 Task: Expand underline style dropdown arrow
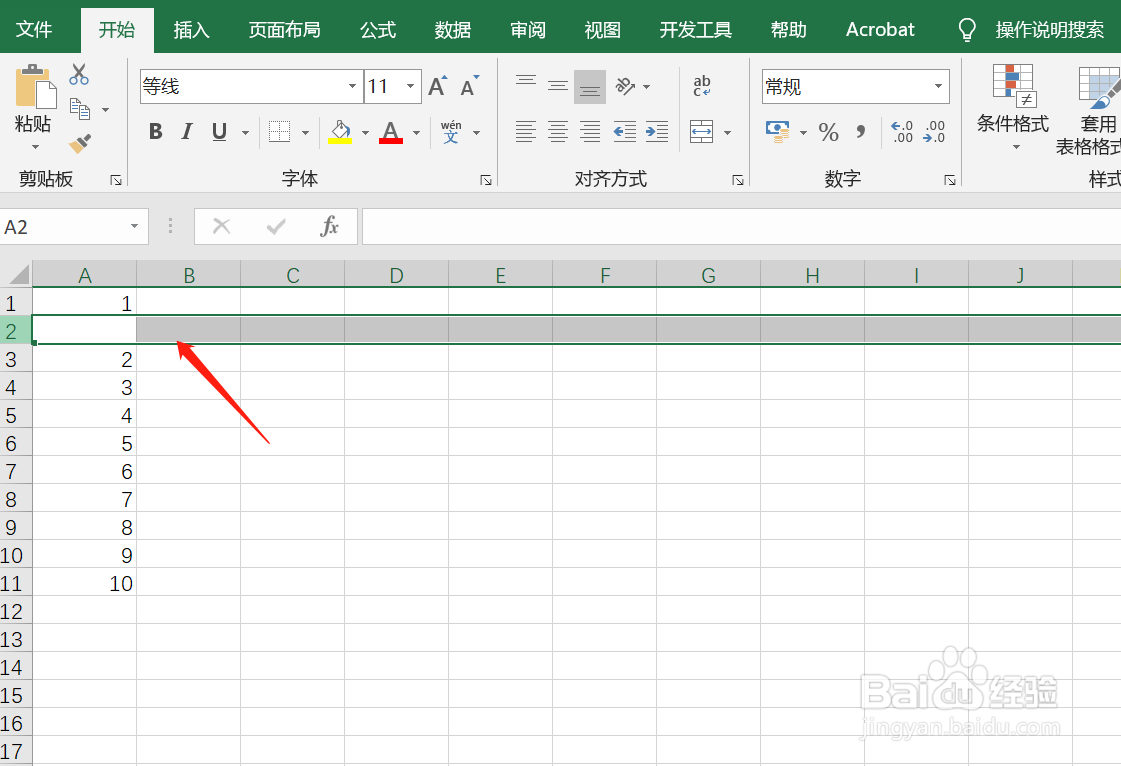coord(245,132)
